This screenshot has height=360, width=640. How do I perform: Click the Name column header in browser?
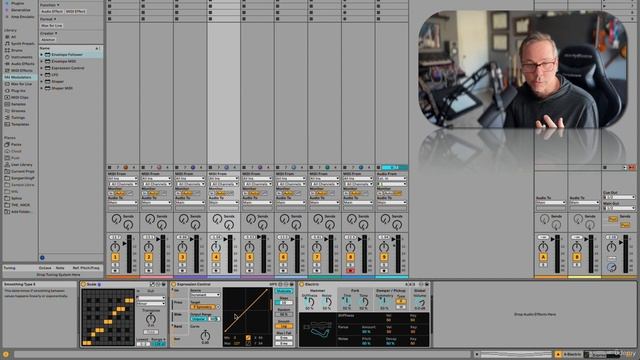pos(45,48)
